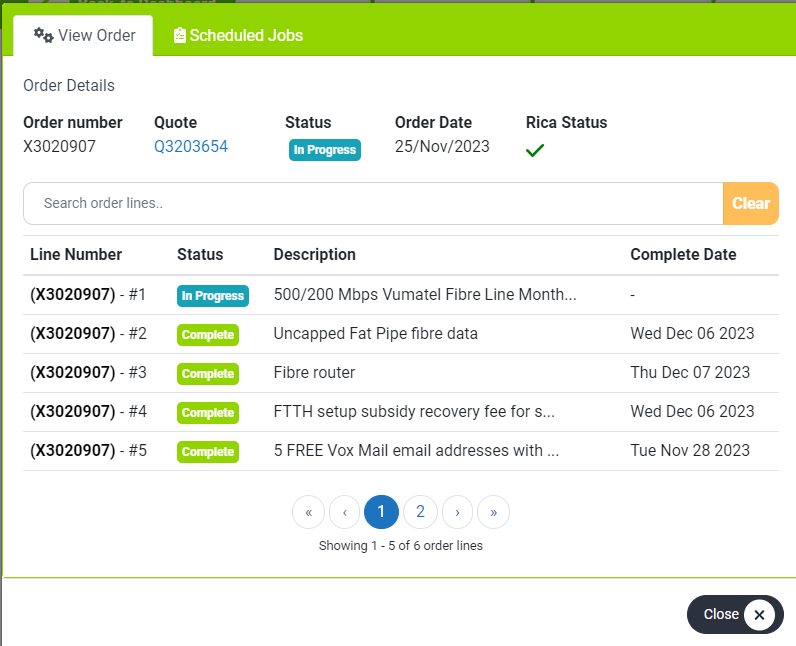Viewport: 796px width, 646px height.
Task: Click Complete badge on line #4
Action: coord(208,413)
